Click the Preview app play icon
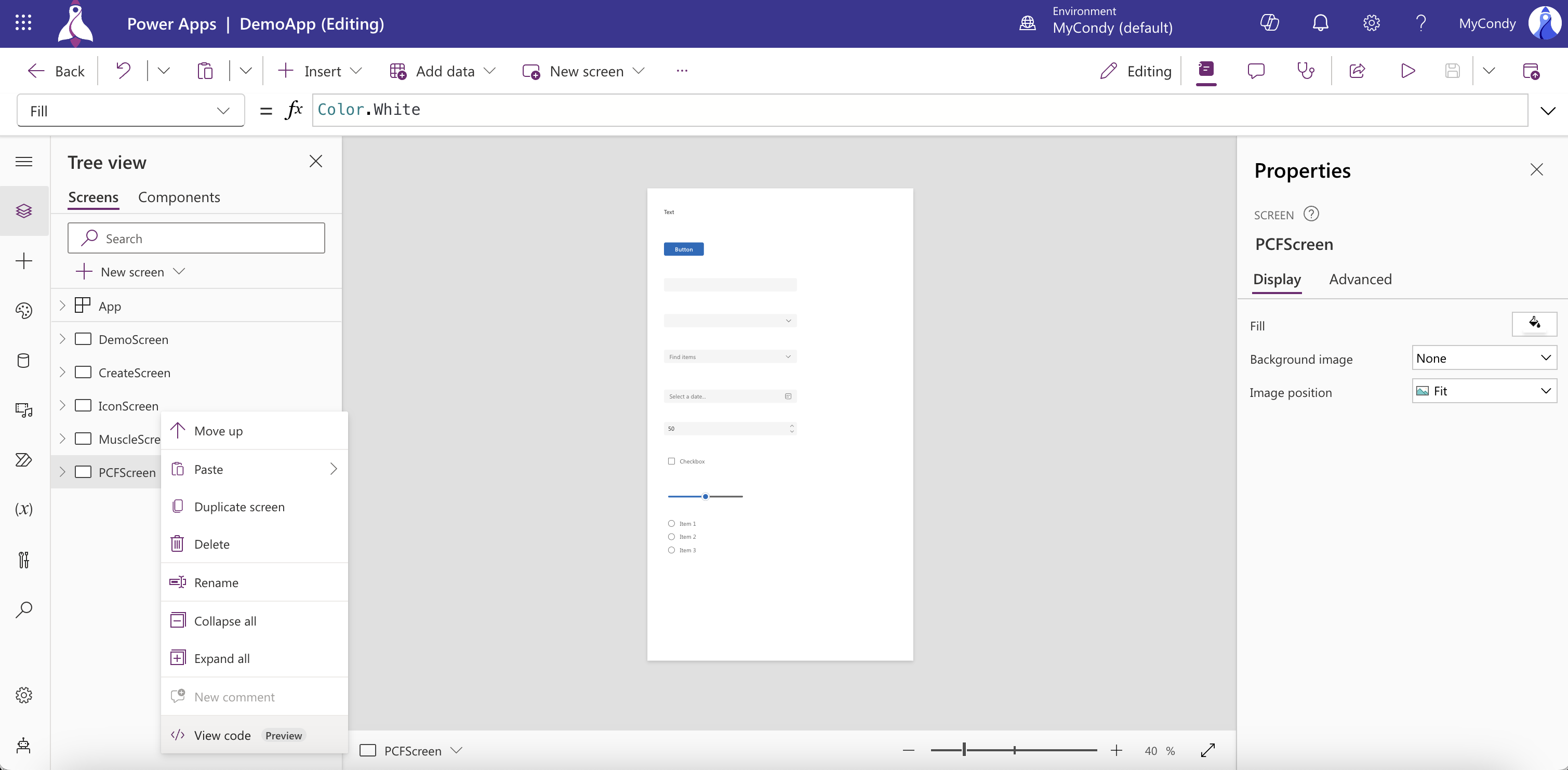 tap(1407, 71)
